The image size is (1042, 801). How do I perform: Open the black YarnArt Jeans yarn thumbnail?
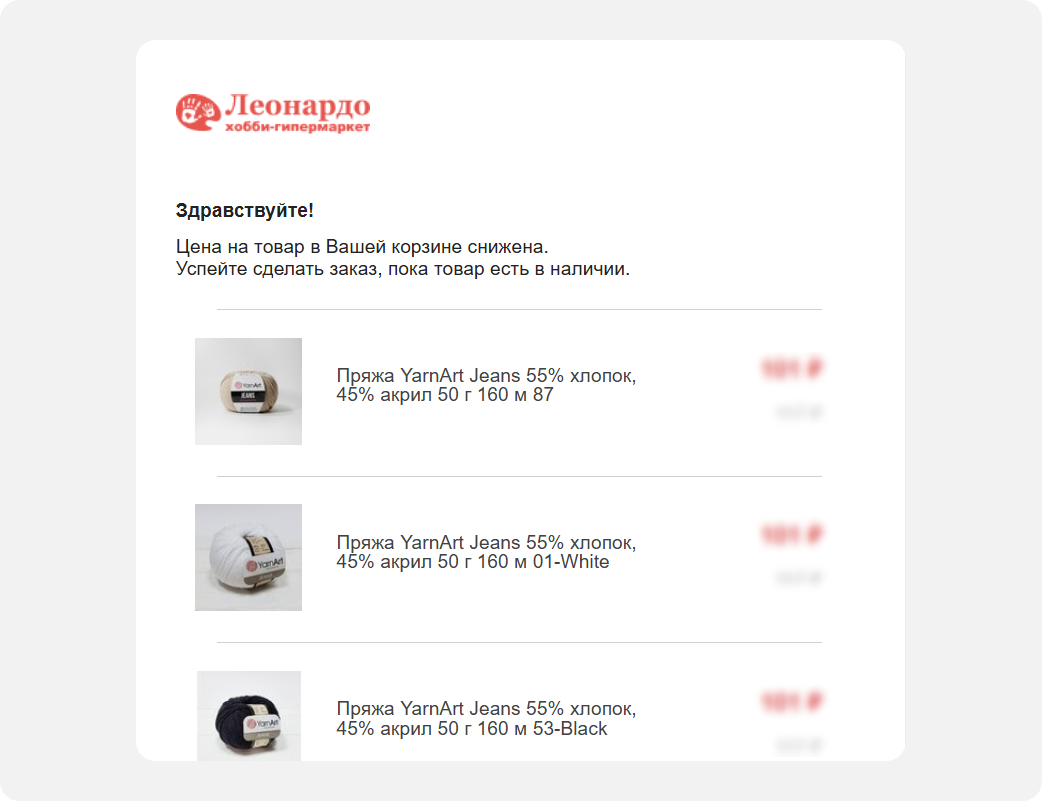pyautogui.click(x=249, y=716)
